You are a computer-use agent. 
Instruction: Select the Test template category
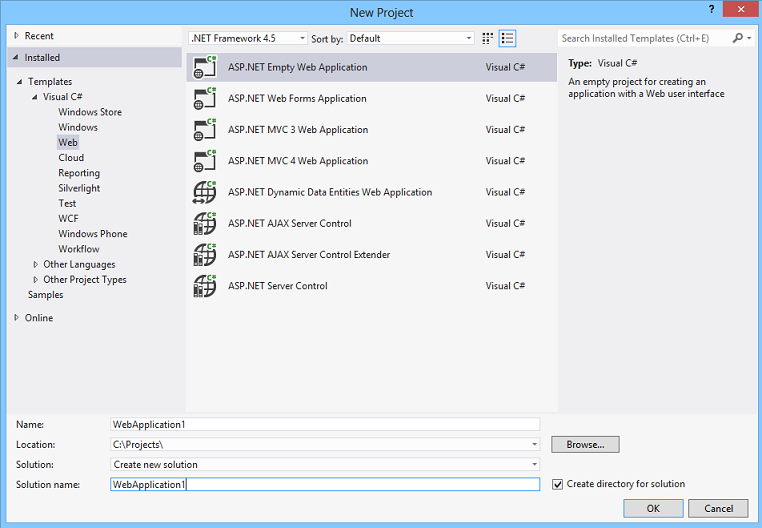[x=67, y=203]
